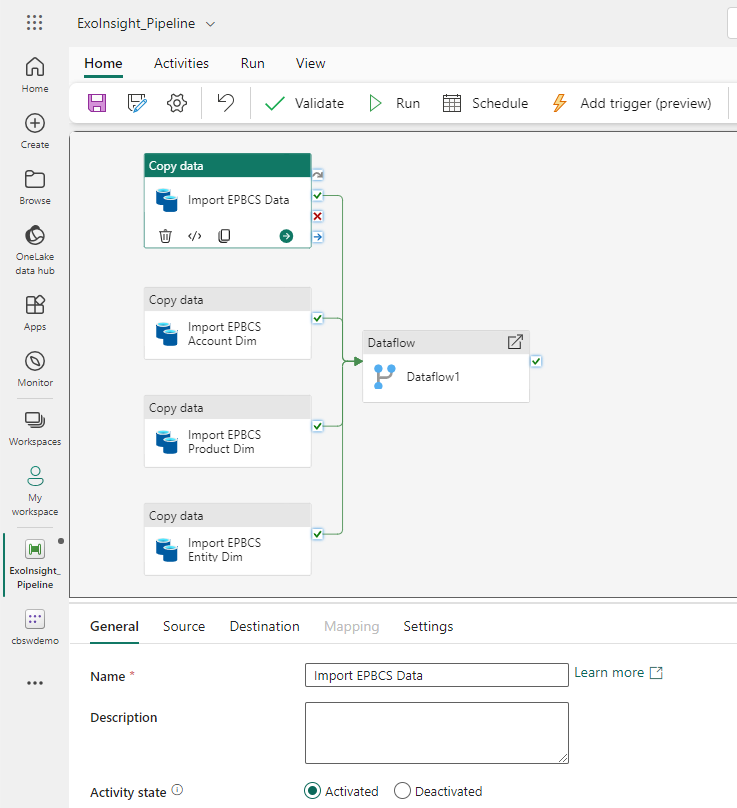The height and width of the screenshot is (808, 737).
Task: View code of Import EPBCS Data activity
Action: 195,236
